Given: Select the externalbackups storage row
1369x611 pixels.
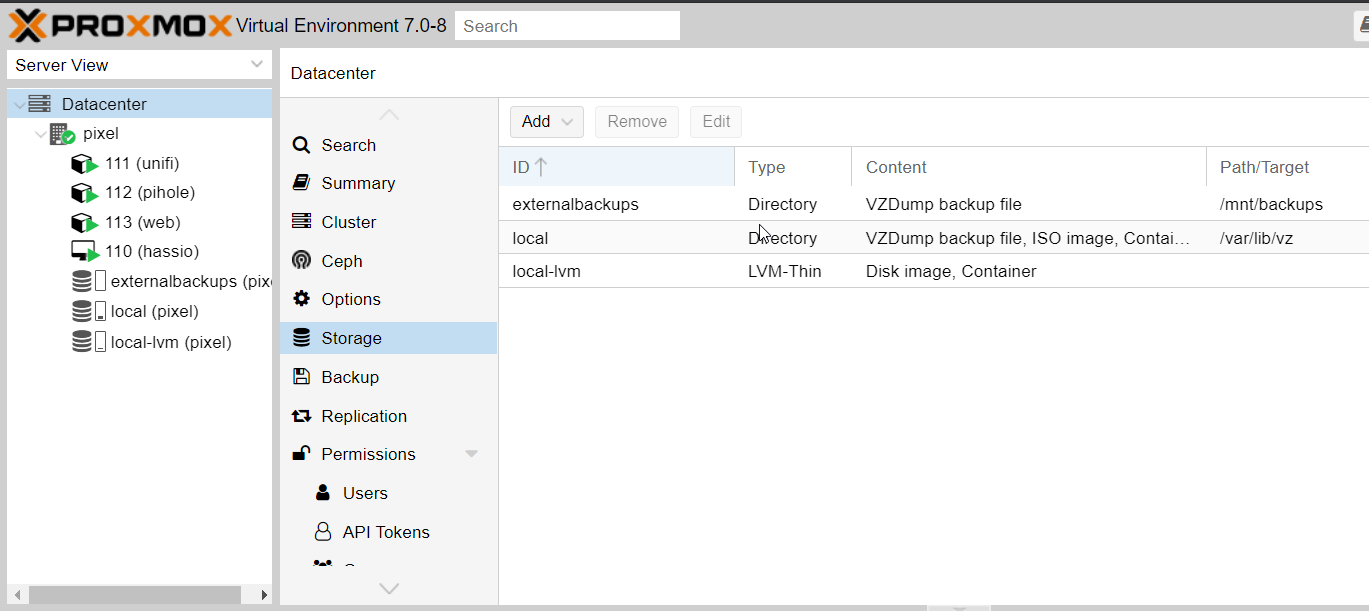Looking at the screenshot, I should (934, 204).
